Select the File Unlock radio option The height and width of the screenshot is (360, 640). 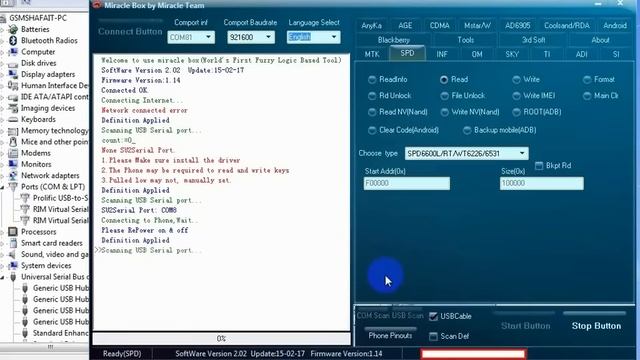tap(444, 96)
